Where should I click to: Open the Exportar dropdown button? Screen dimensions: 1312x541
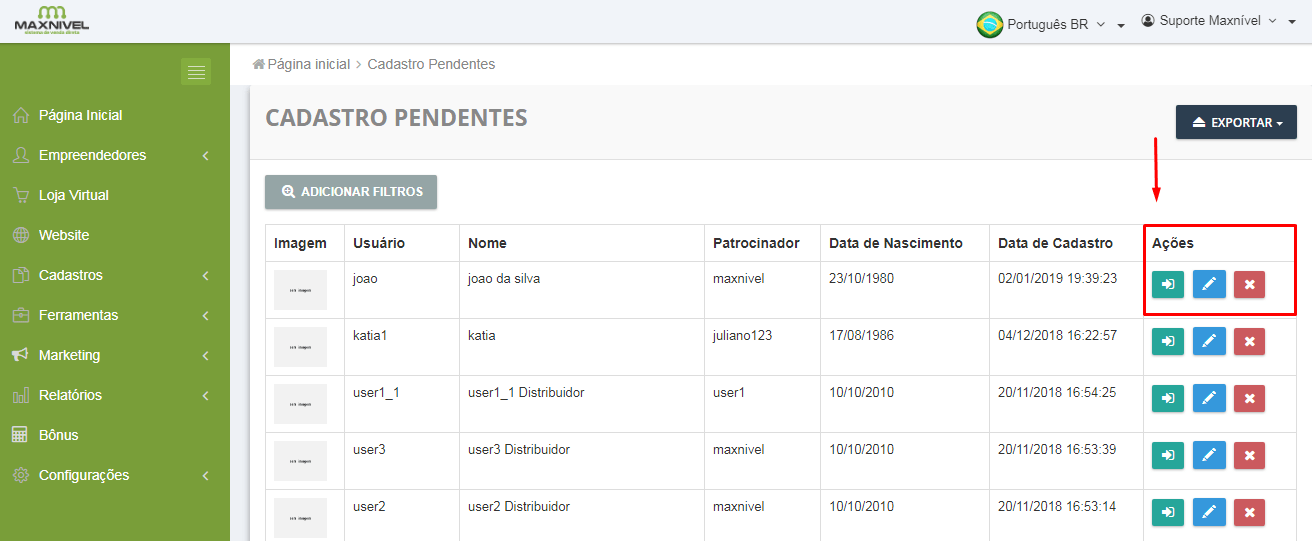point(1236,123)
